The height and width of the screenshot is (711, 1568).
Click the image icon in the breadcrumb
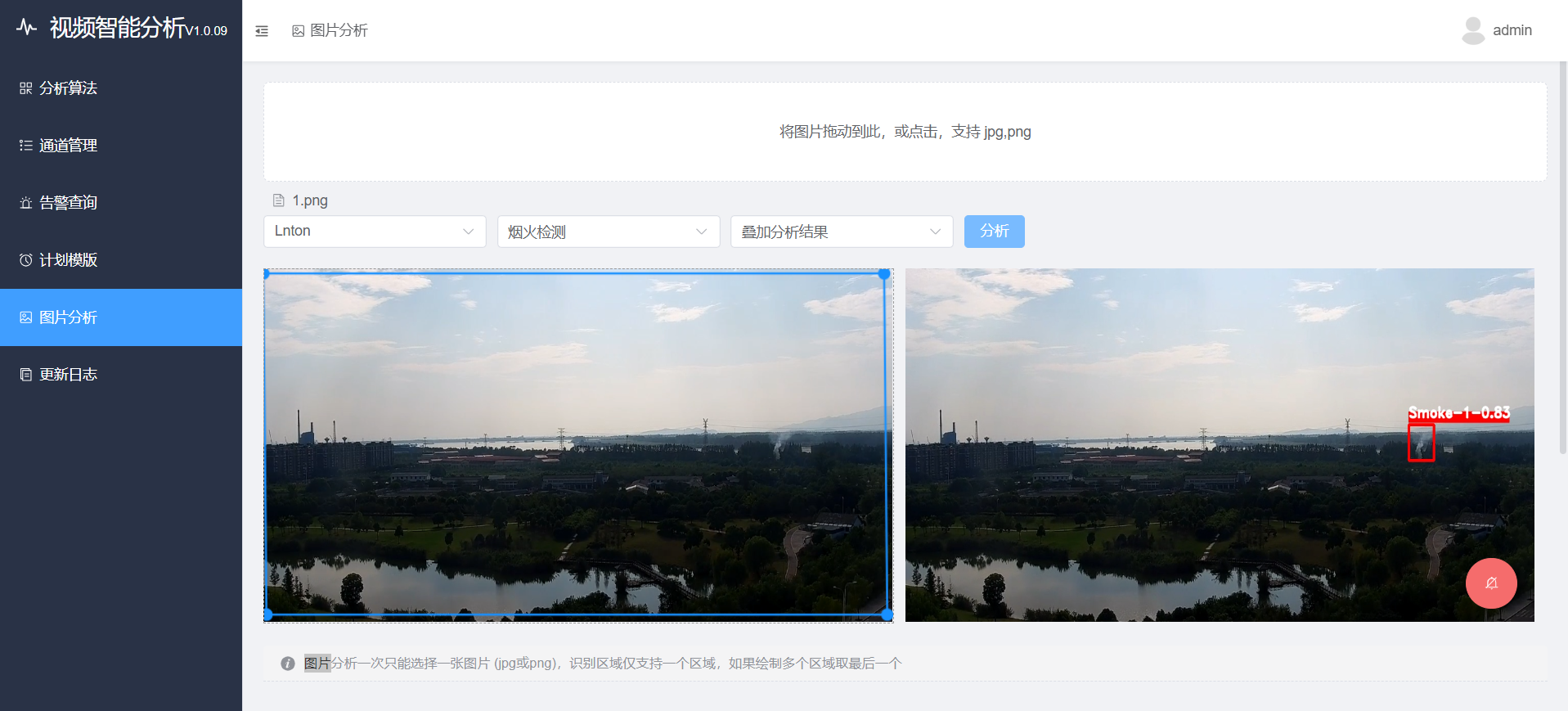pyautogui.click(x=299, y=31)
